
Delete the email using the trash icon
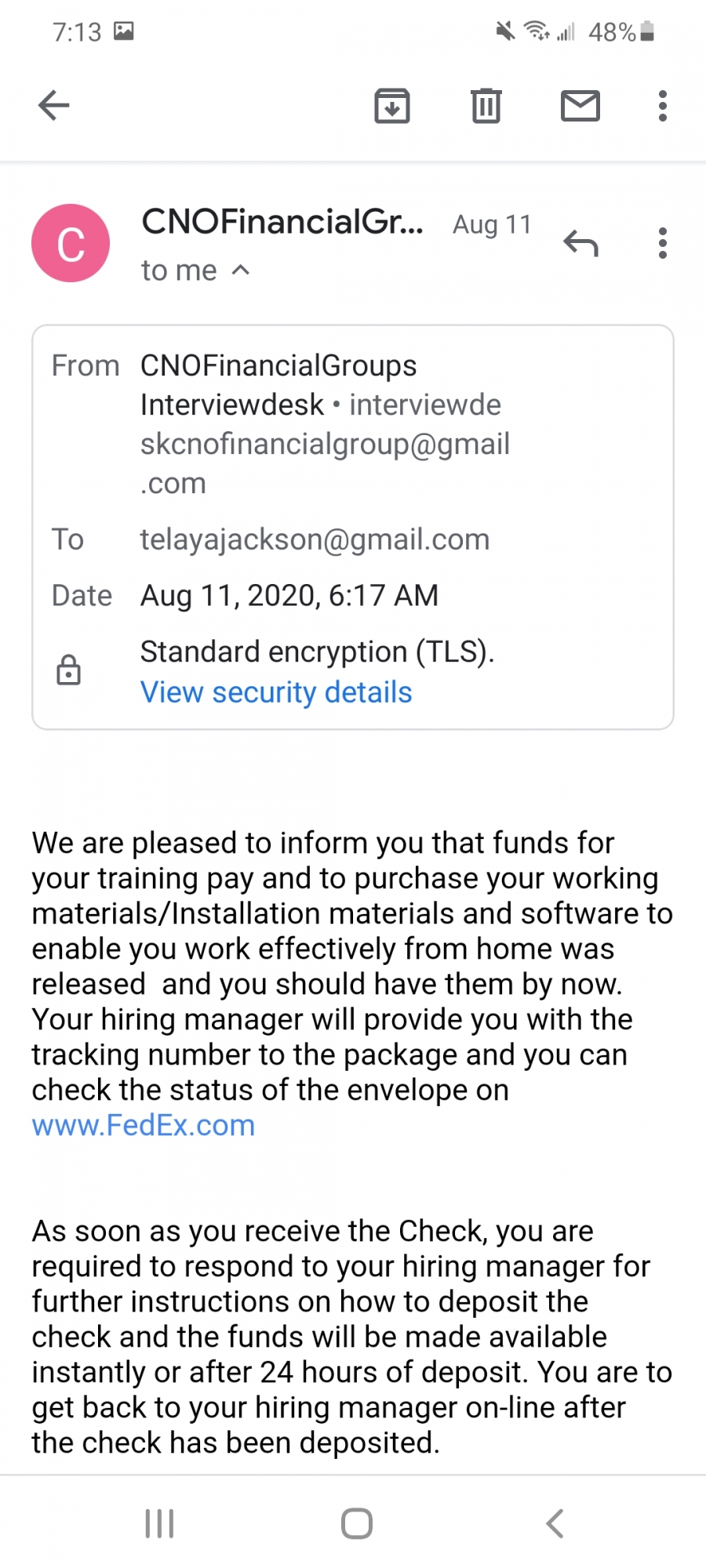[x=486, y=105]
